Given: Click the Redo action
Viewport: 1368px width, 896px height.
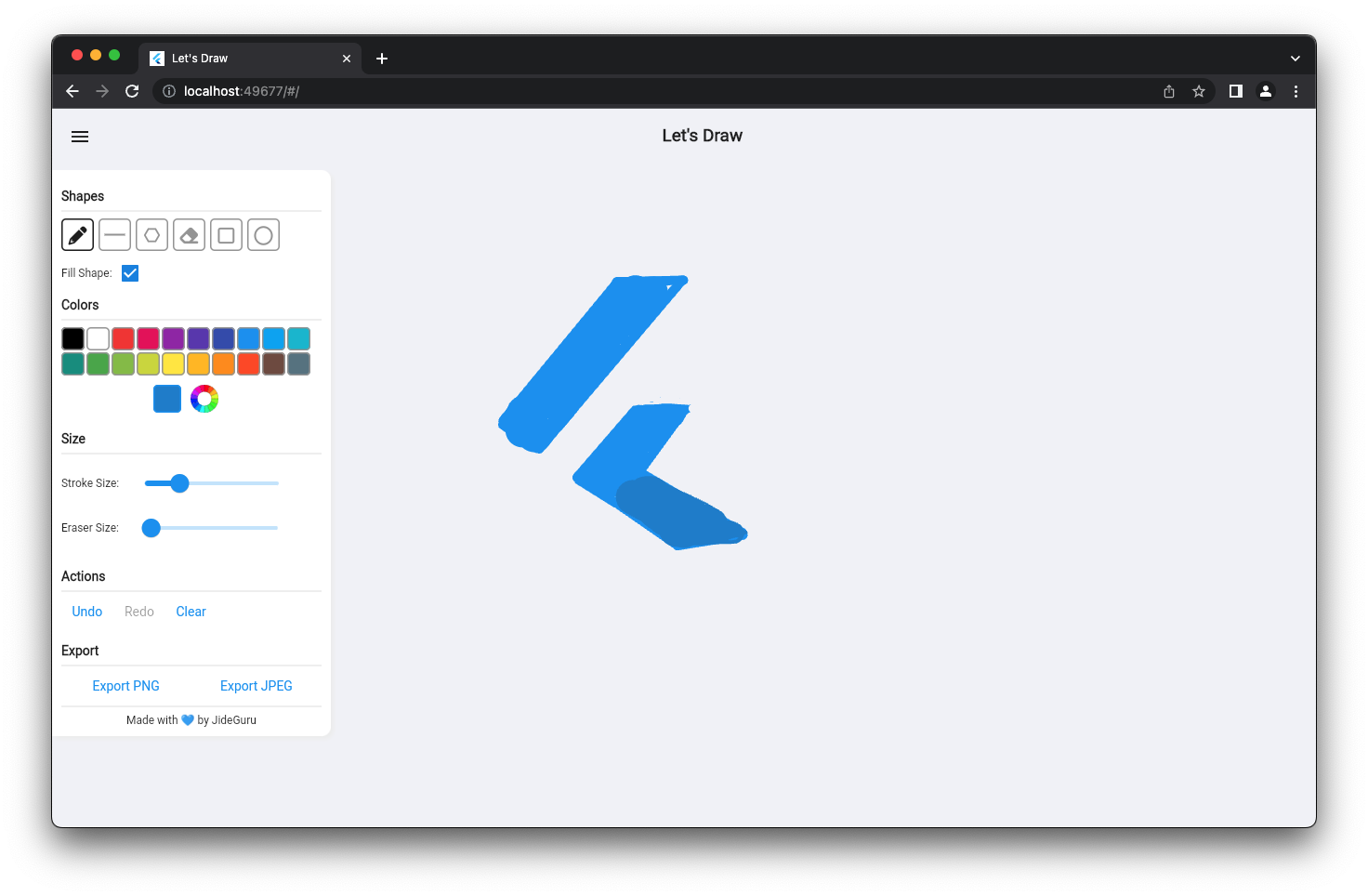Looking at the screenshot, I should click(x=139, y=612).
